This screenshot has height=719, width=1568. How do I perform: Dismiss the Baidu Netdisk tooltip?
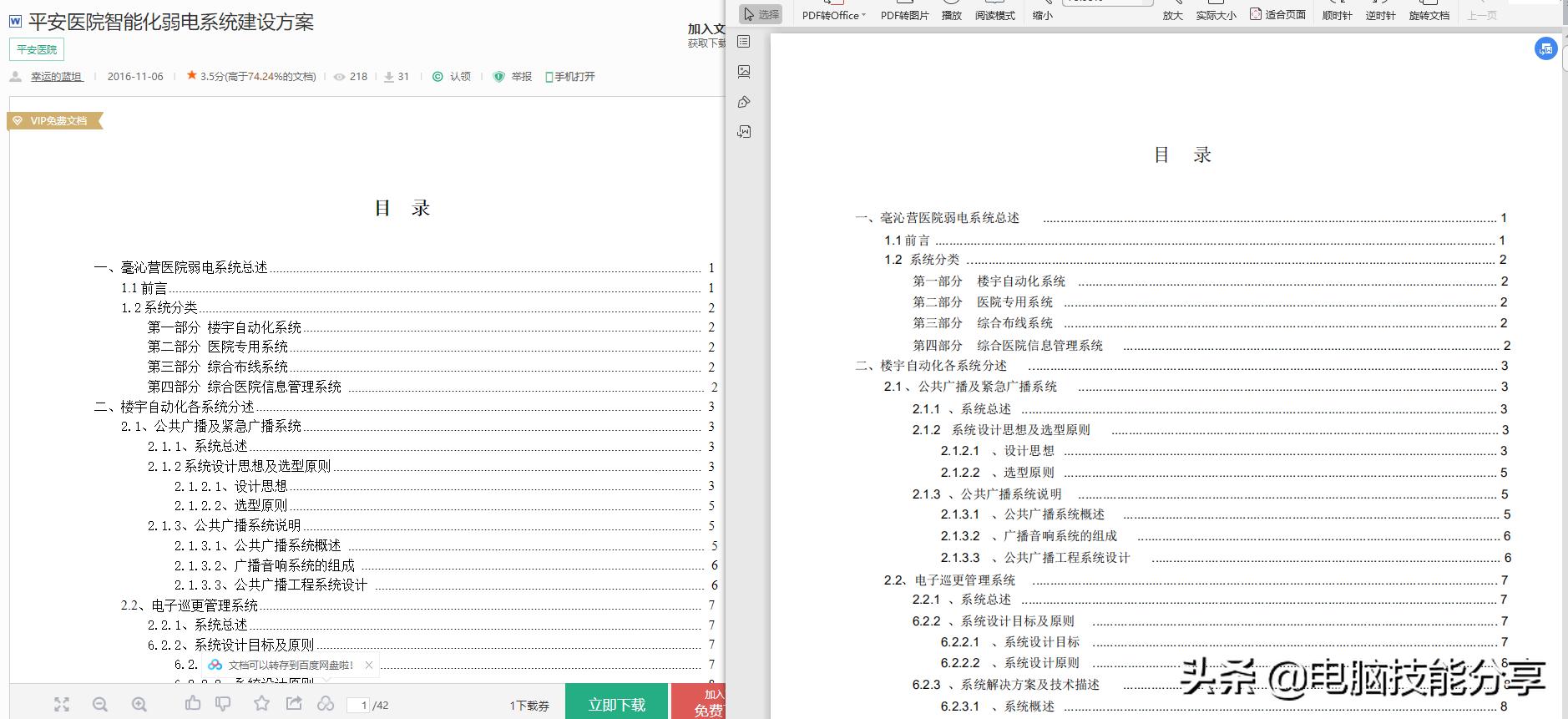tap(369, 665)
